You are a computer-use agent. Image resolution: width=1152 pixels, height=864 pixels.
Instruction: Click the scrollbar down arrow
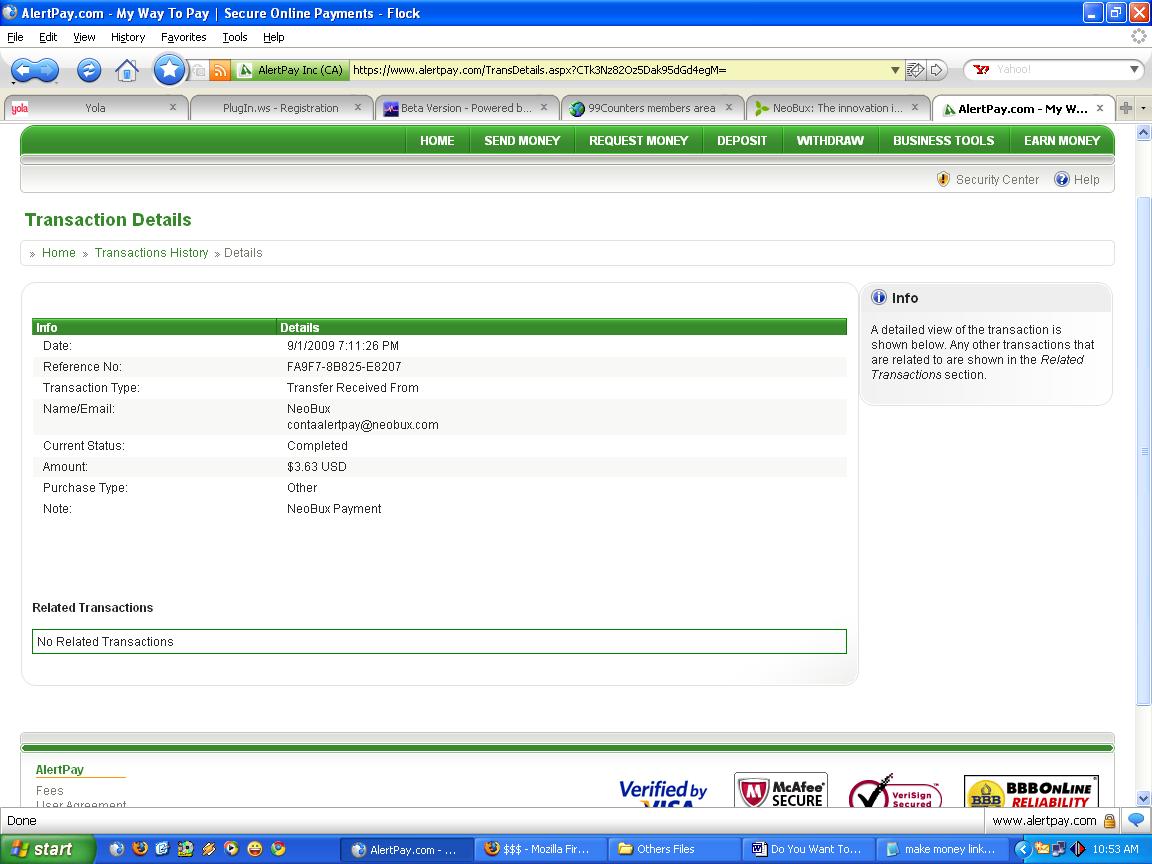[1143, 800]
